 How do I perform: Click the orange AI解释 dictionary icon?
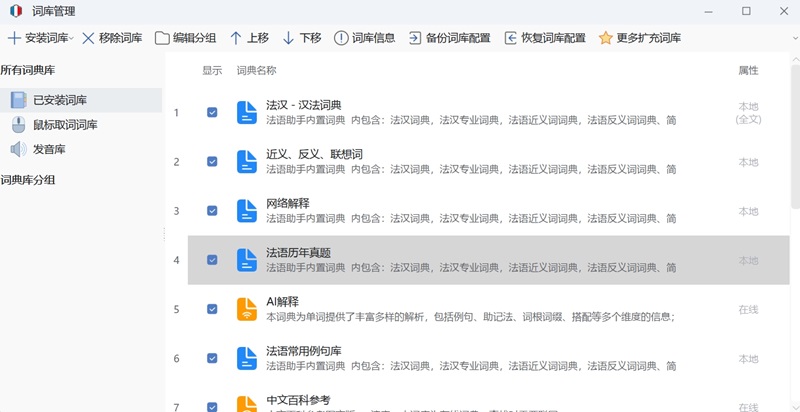pyautogui.click(x=247, y=309)
